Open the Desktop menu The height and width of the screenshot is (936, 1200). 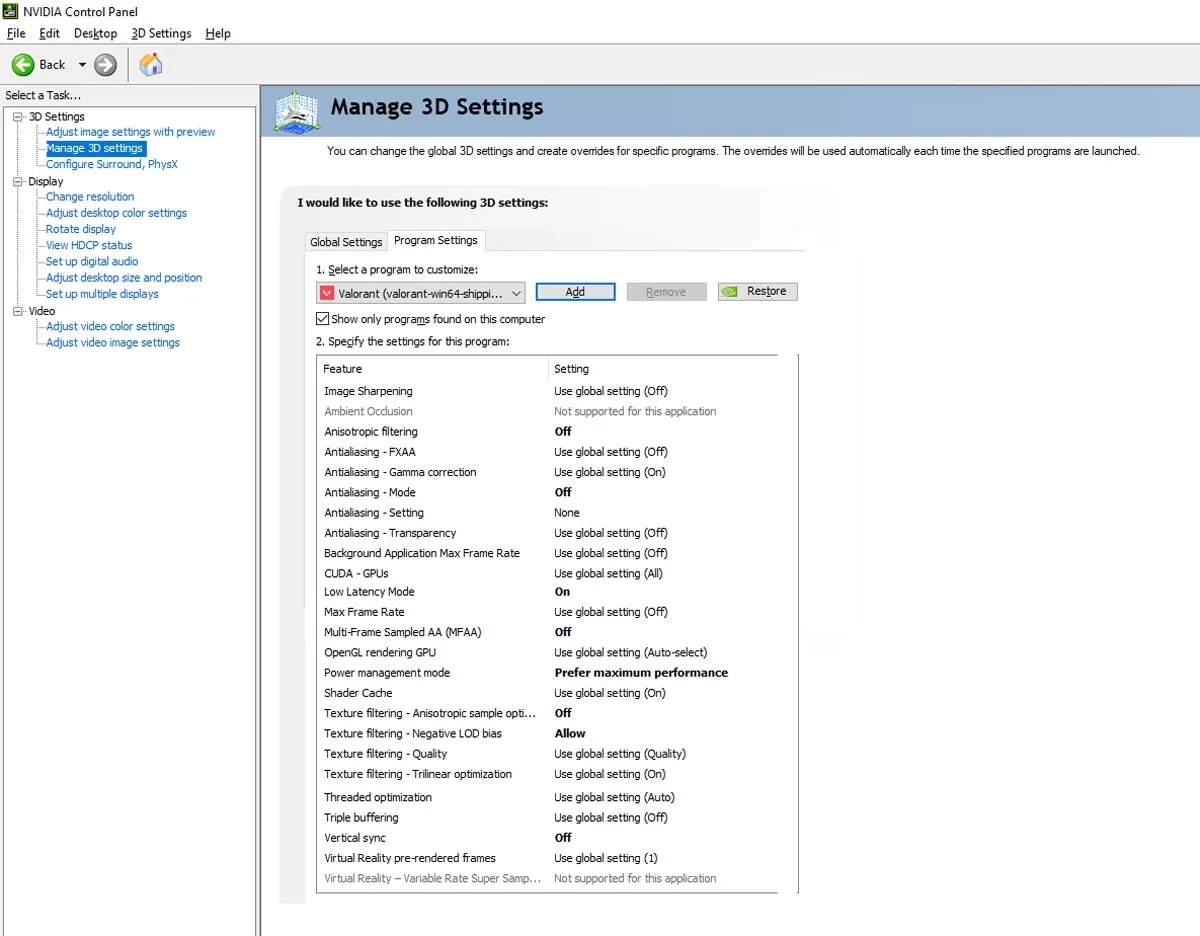coord(95,33)
